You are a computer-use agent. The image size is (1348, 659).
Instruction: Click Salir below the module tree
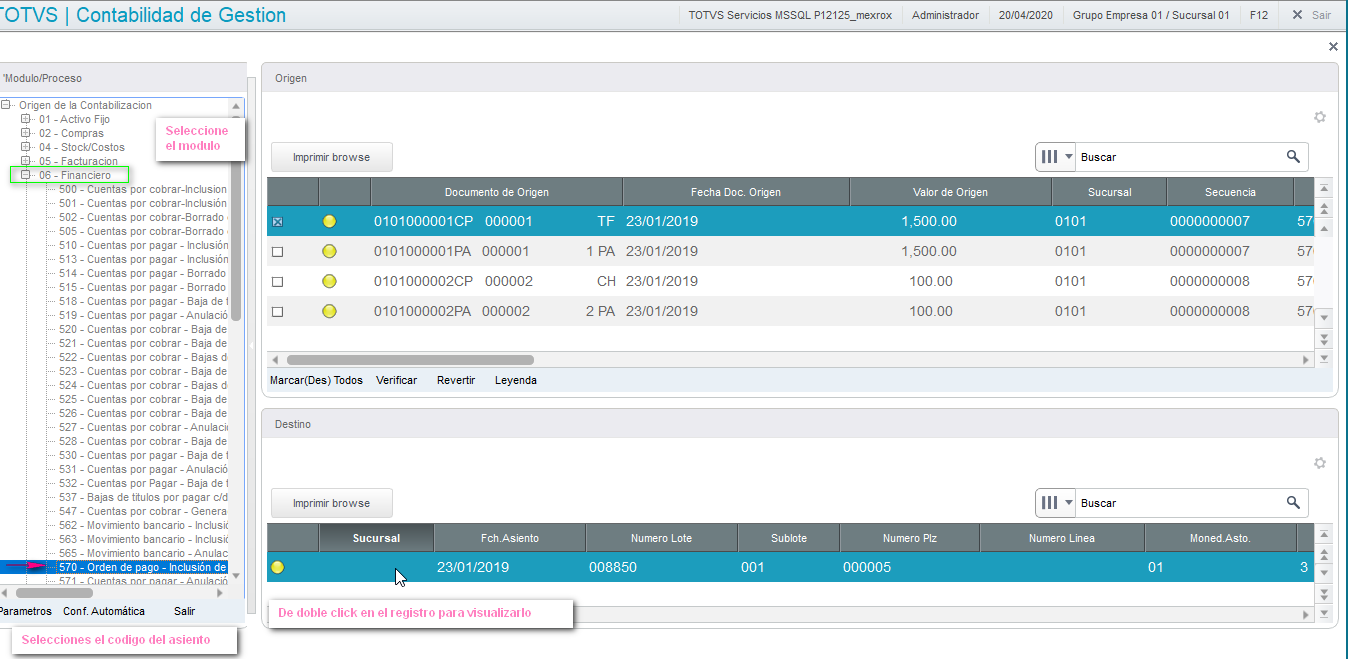184,611
